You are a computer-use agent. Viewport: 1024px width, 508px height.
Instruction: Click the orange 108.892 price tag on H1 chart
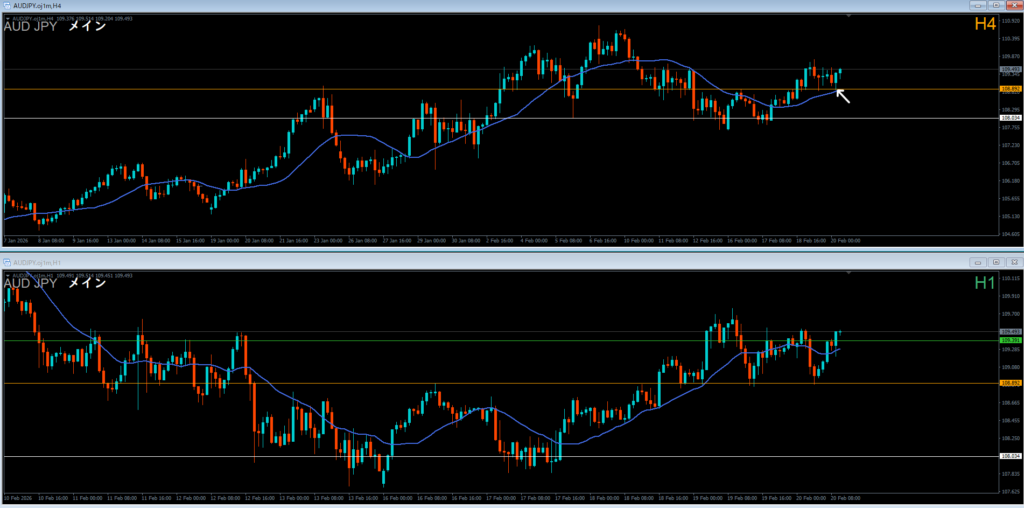pos(1009,383)
